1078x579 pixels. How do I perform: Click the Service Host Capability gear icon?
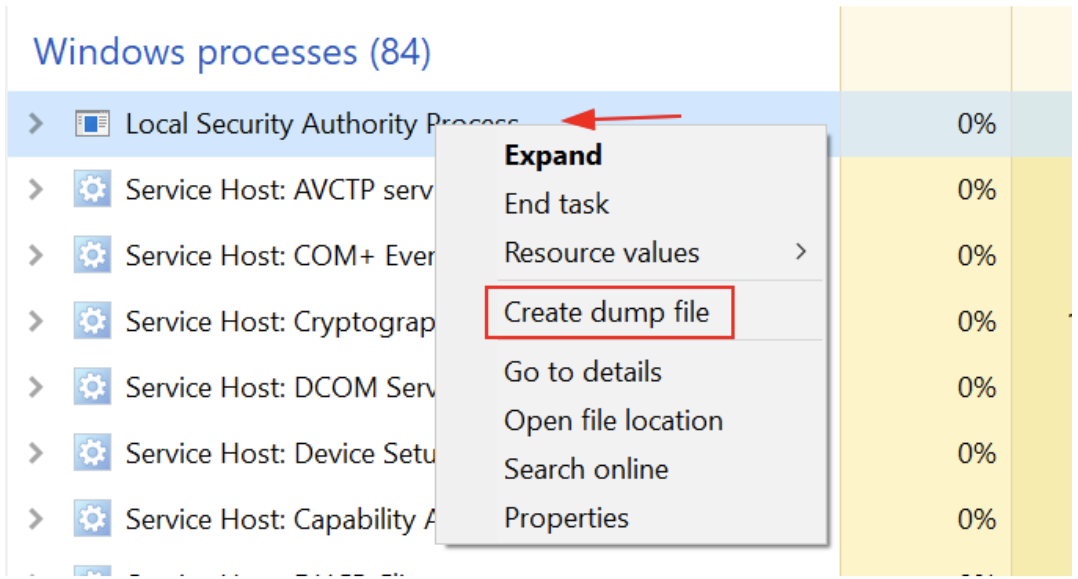point(92,519)
